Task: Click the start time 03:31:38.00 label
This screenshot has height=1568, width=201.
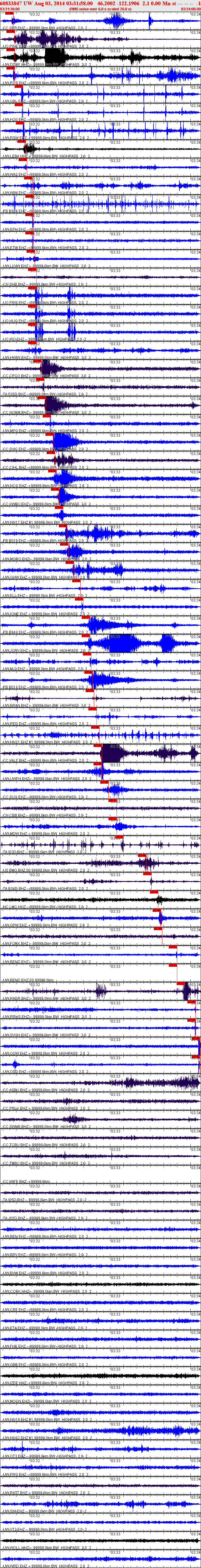Action: click(x=10, y=9)
